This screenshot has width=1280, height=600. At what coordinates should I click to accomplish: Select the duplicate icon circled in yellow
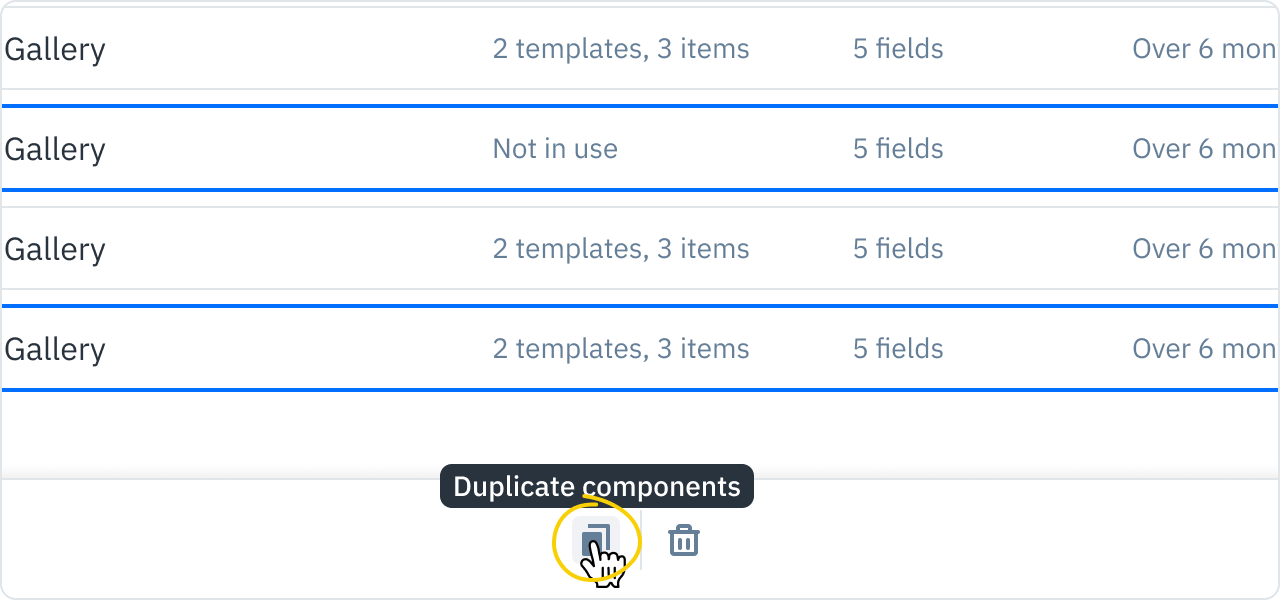tap(597, 539)
